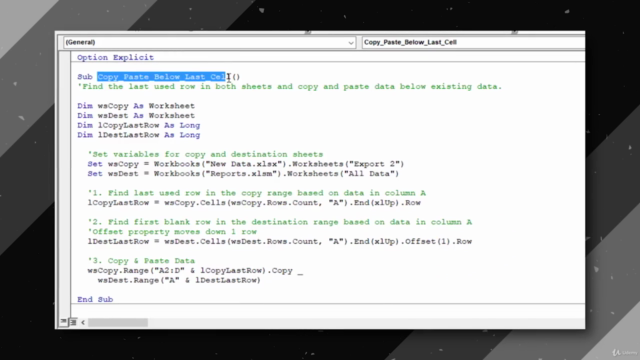This screenshot has width=640, height=360.
Task: Click the horizontal scrollbar thumb
Action: coord(118,322)
